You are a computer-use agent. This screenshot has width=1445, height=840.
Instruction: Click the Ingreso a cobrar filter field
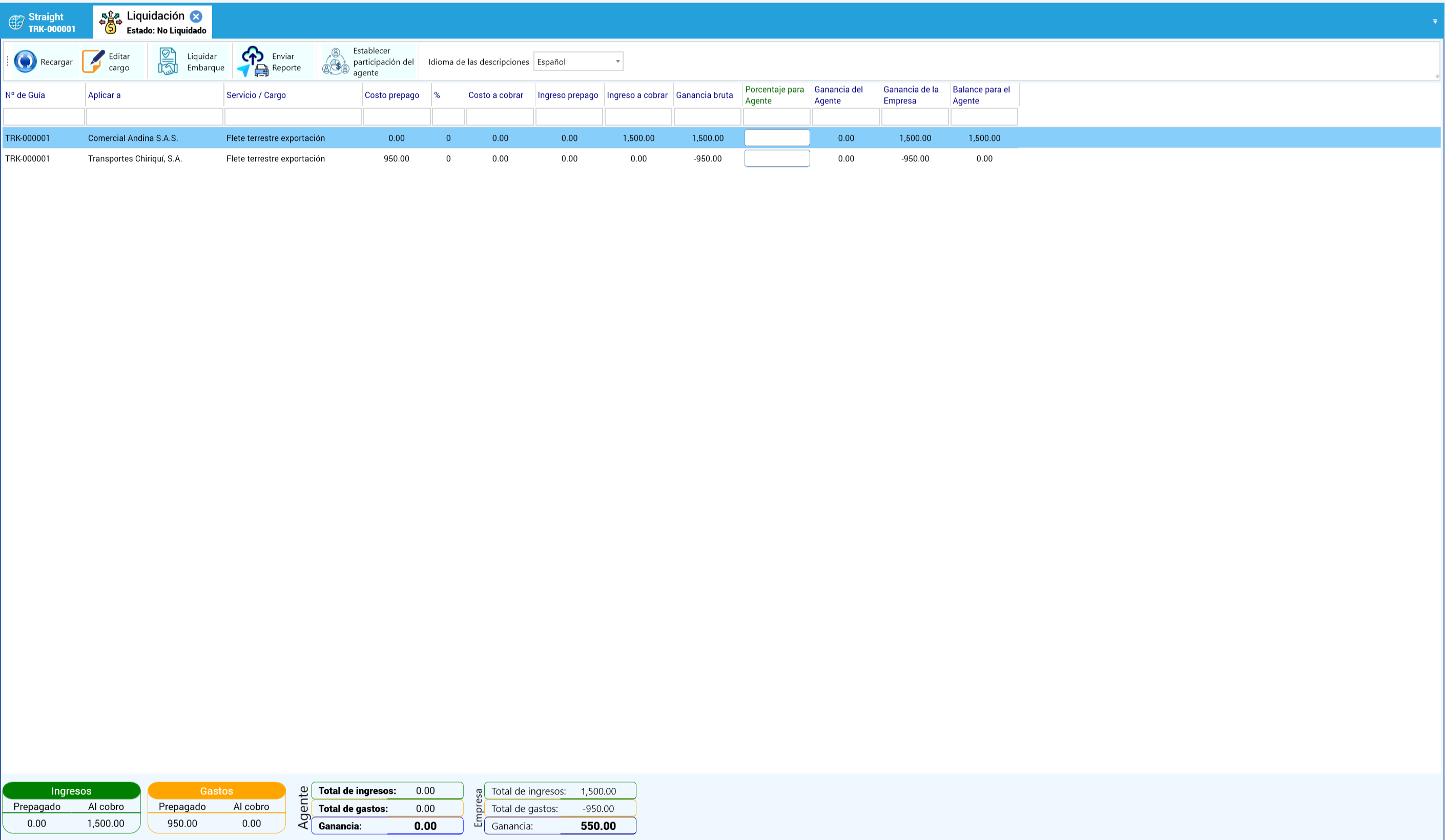(x=638, y=117)
